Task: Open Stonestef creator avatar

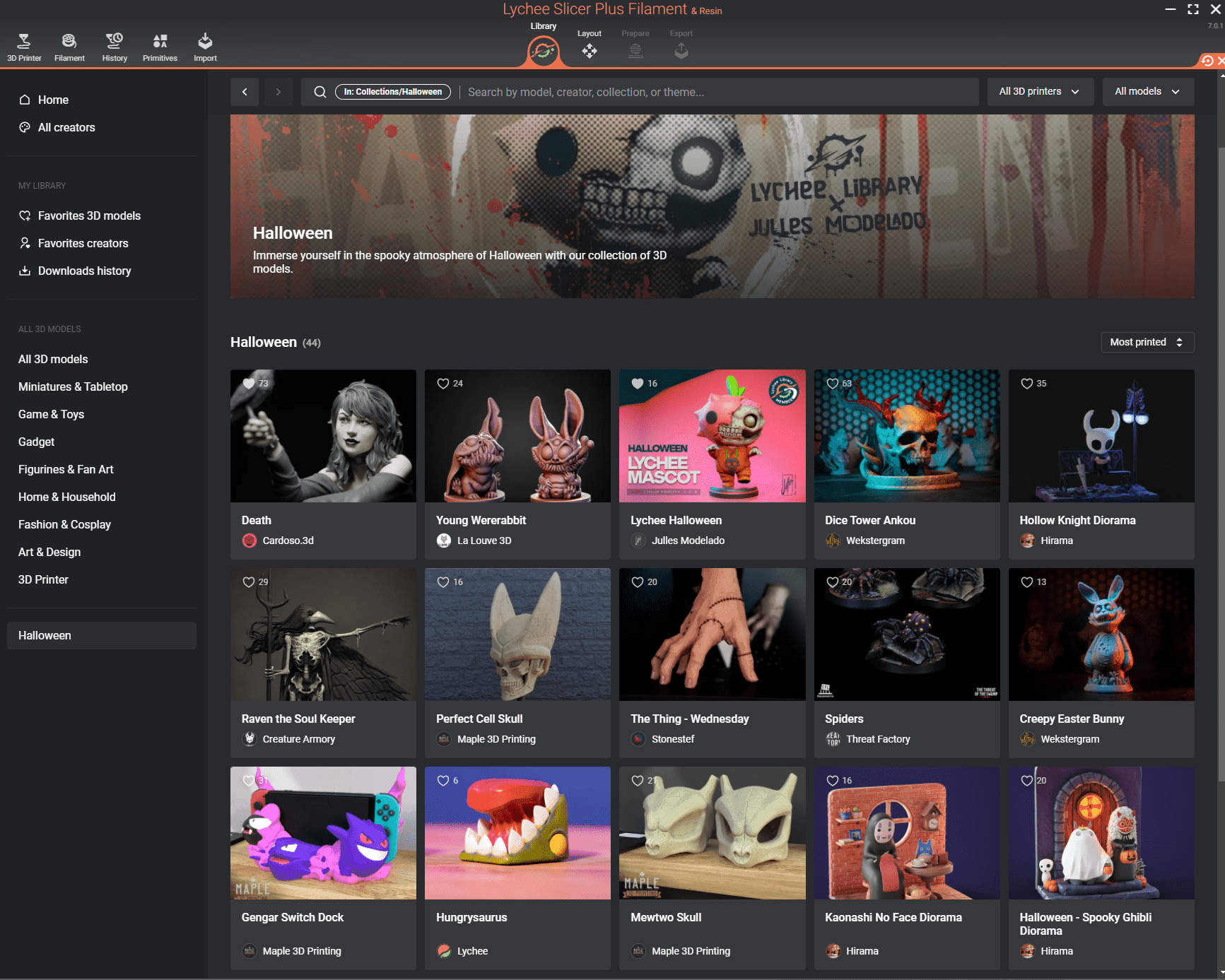Action: click(638, 739)
